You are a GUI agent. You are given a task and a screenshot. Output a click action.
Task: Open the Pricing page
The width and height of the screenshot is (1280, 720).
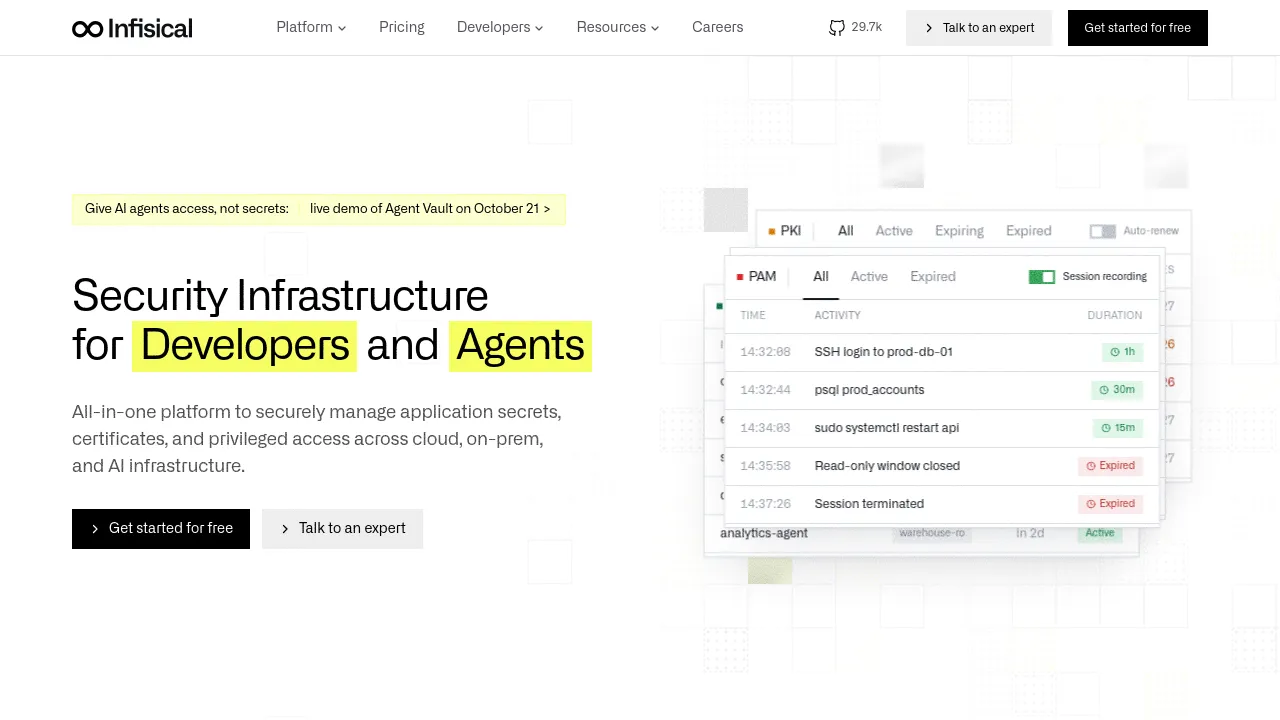[402, 27]
